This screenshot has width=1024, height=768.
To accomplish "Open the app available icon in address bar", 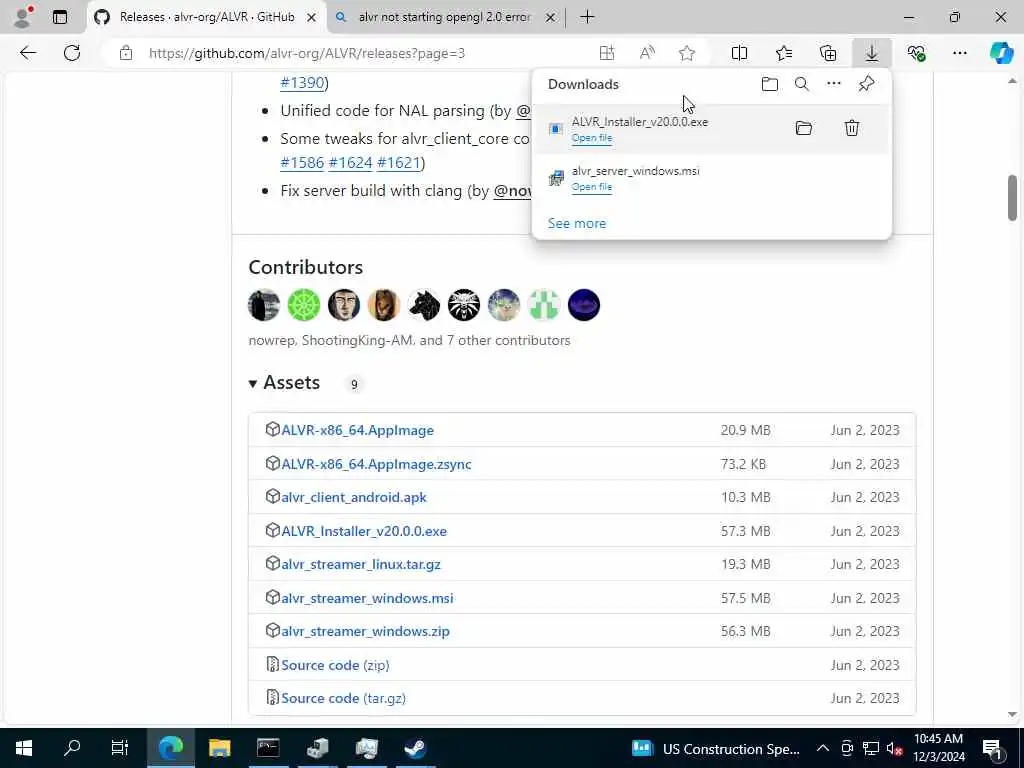I will [607, 53].
